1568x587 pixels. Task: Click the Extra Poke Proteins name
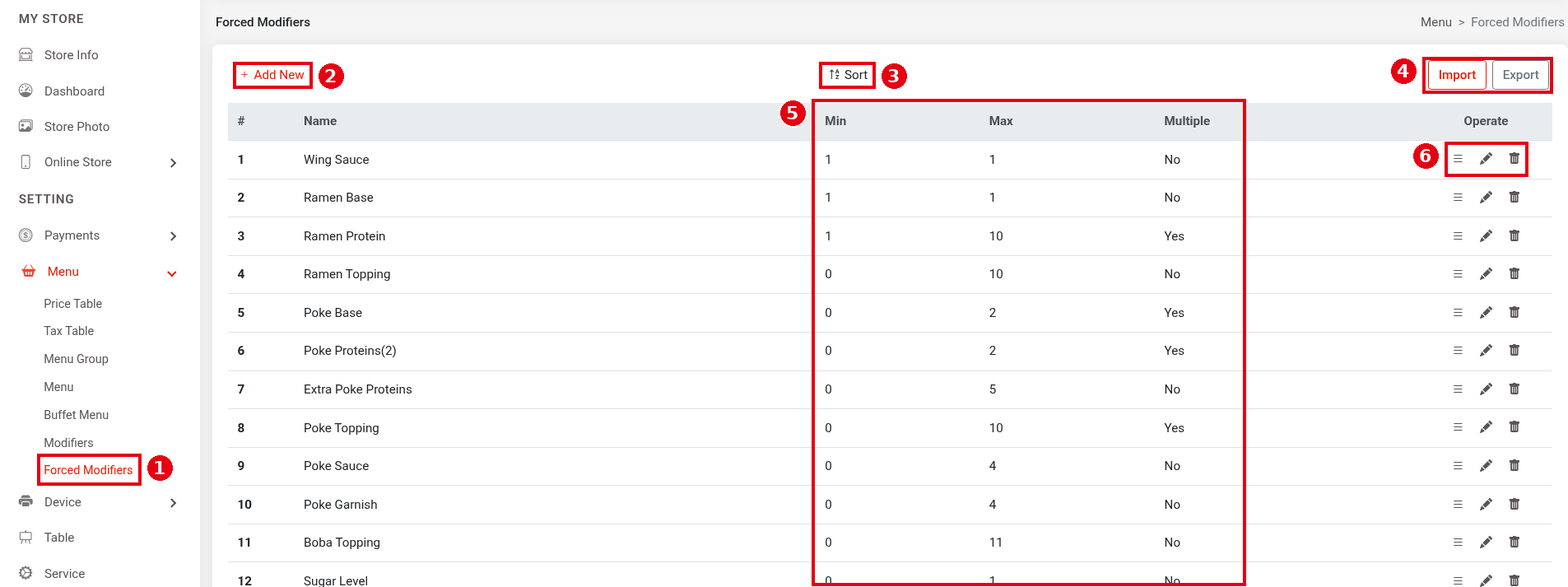click(x=358, y=389)
